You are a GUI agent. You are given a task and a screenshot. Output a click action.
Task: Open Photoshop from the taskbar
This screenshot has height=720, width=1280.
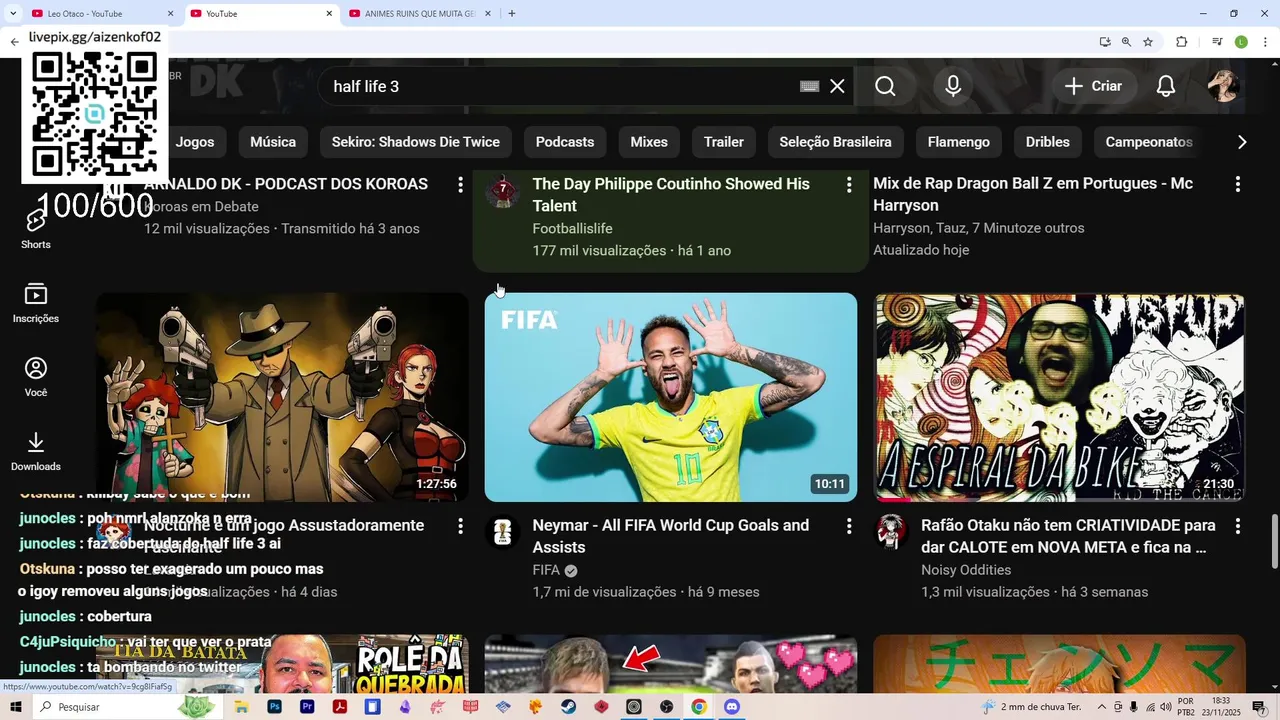[274, 707]
